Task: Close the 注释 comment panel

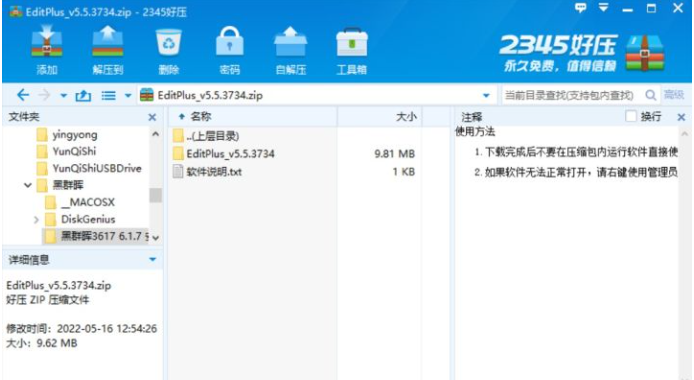Action: coord(681,117)
